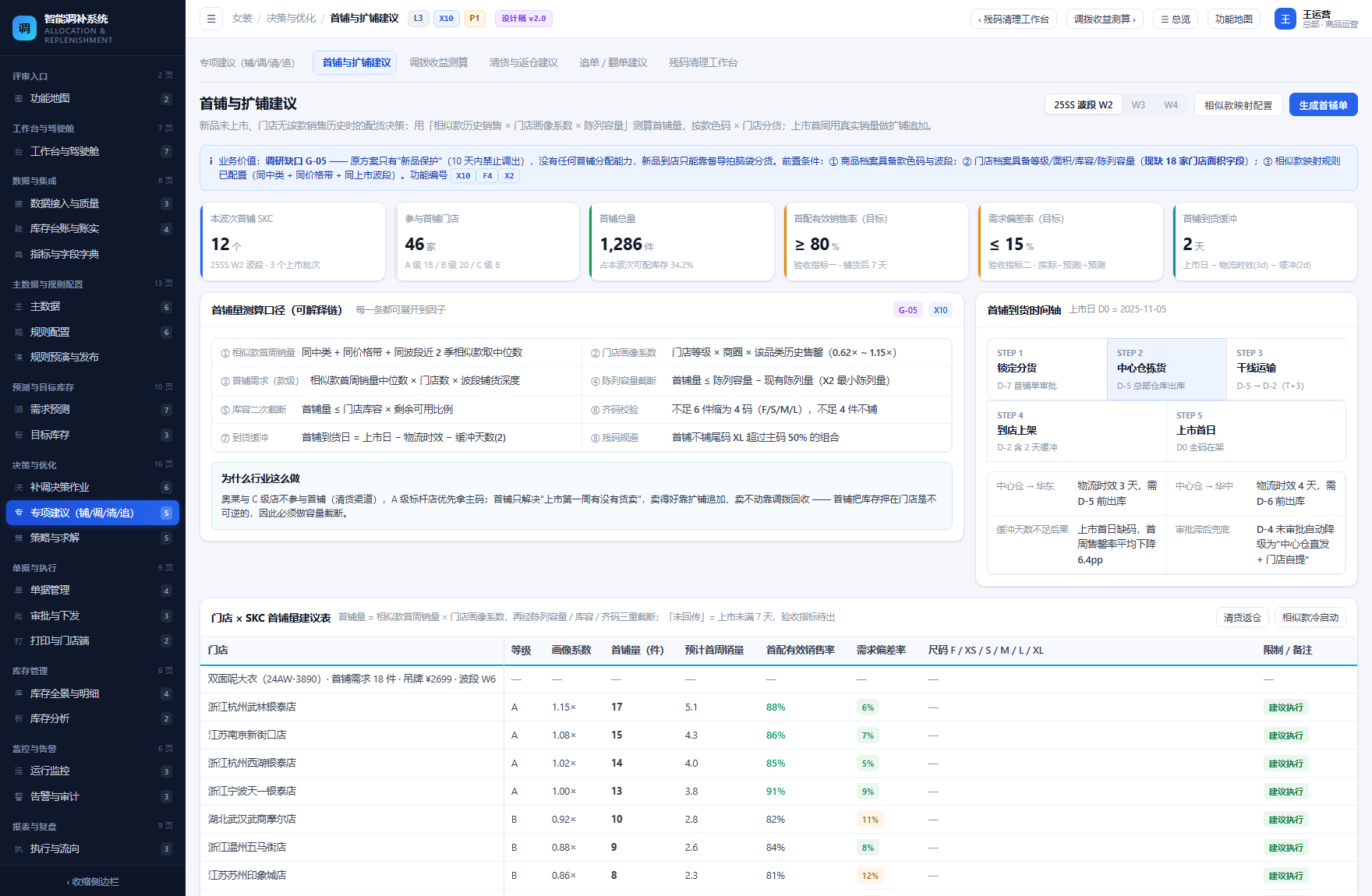Click 生成首铺单 button
This screenshot has height=896, width=1372.
point(1323,105)
